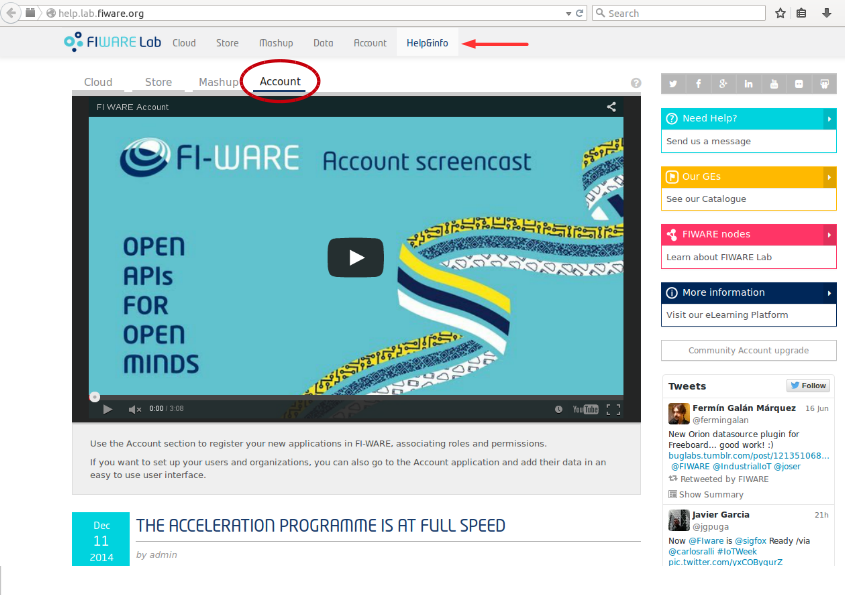845x595 pixels.
Task: Open browser downloads arrow
Action: tap(826, 13)
